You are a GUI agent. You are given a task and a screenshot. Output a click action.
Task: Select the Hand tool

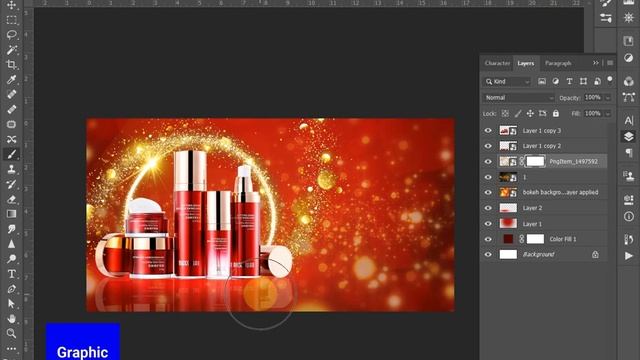point(11,318)
